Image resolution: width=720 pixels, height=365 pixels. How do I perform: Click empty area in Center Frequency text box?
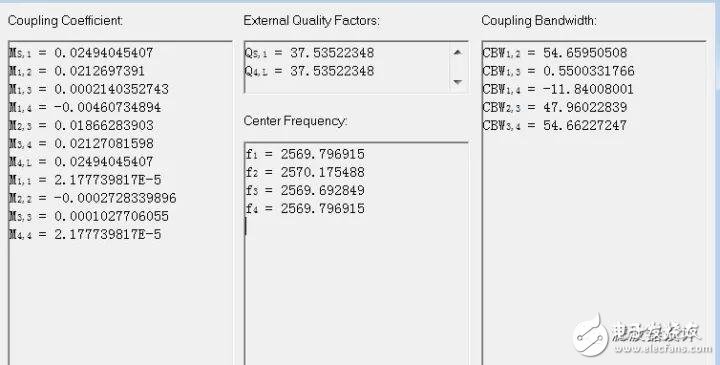pyautogui.click(x=356, y=294)
